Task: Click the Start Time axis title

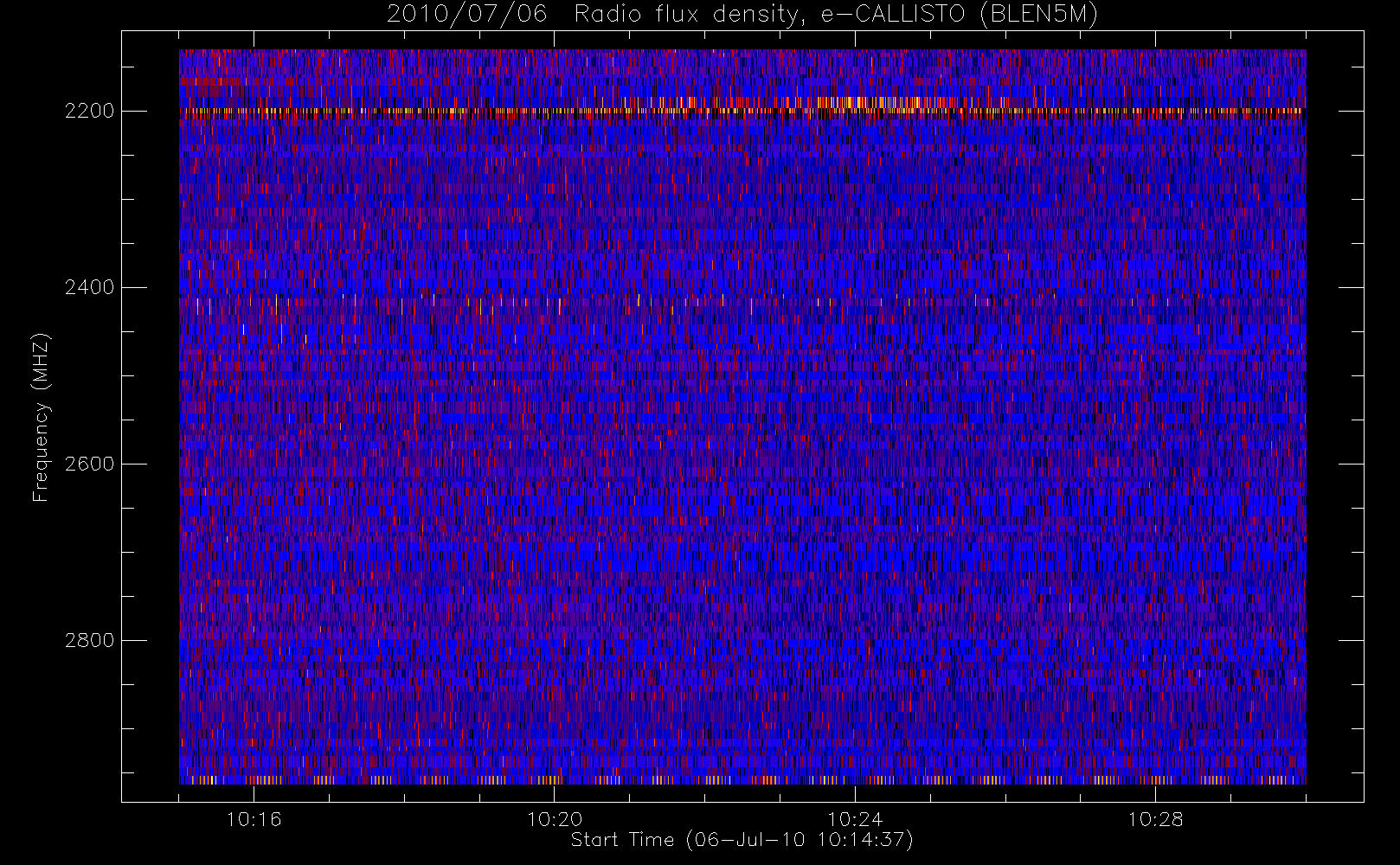Action: pos(742,840)
